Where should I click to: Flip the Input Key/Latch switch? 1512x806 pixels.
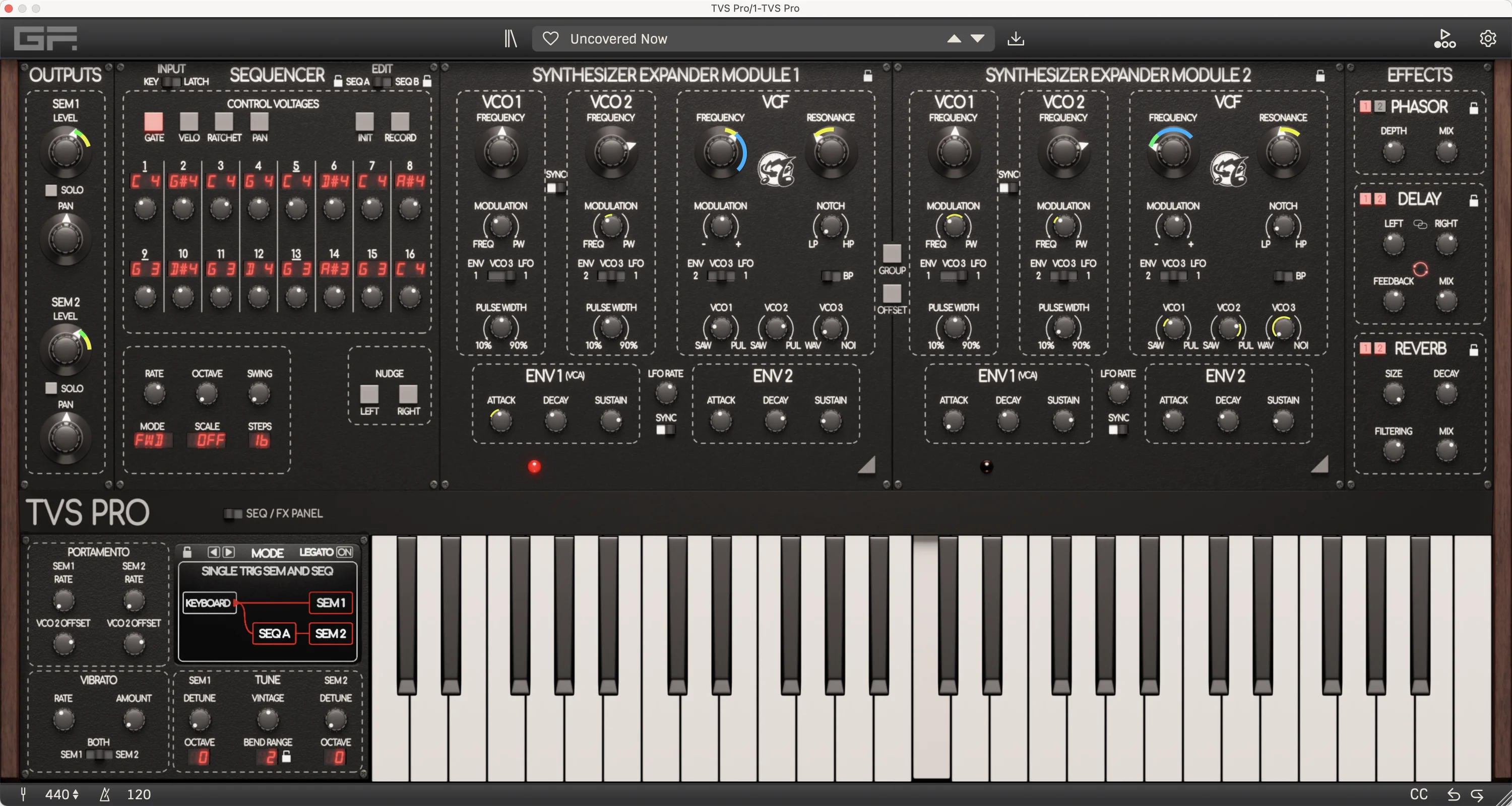coord(171,82)
